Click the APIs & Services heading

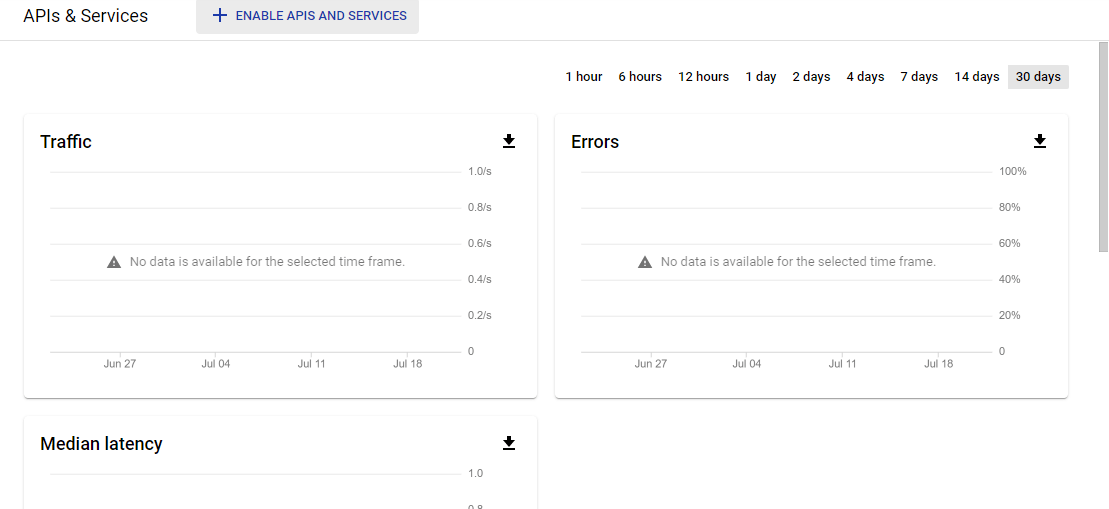pos(86,16)
